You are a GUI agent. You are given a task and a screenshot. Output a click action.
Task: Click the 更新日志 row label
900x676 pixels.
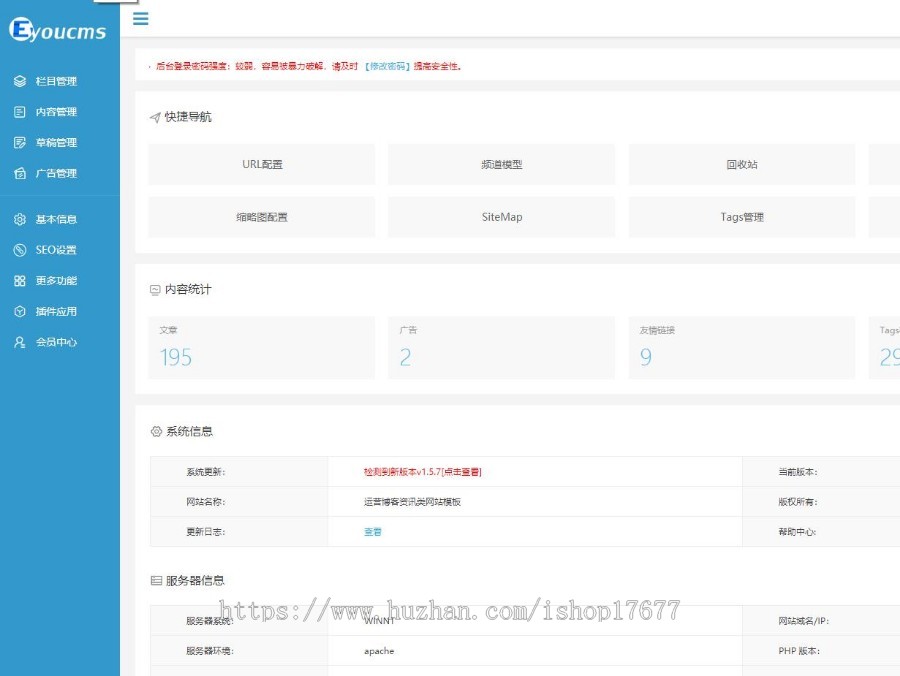coord(205,532)
